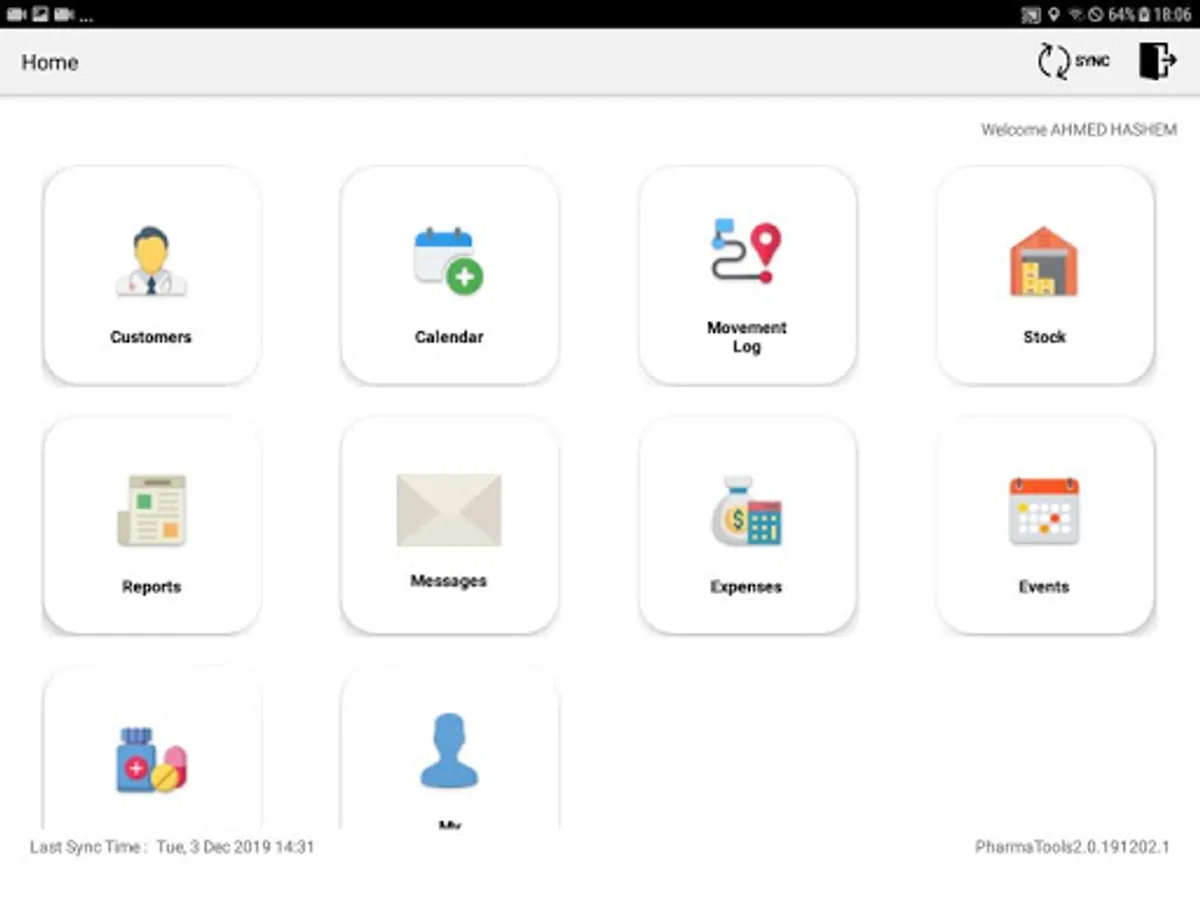Screen dimensions: 1200x900
Task: Open the Stock warehouse icon tile
Action: coord(1045,274)
